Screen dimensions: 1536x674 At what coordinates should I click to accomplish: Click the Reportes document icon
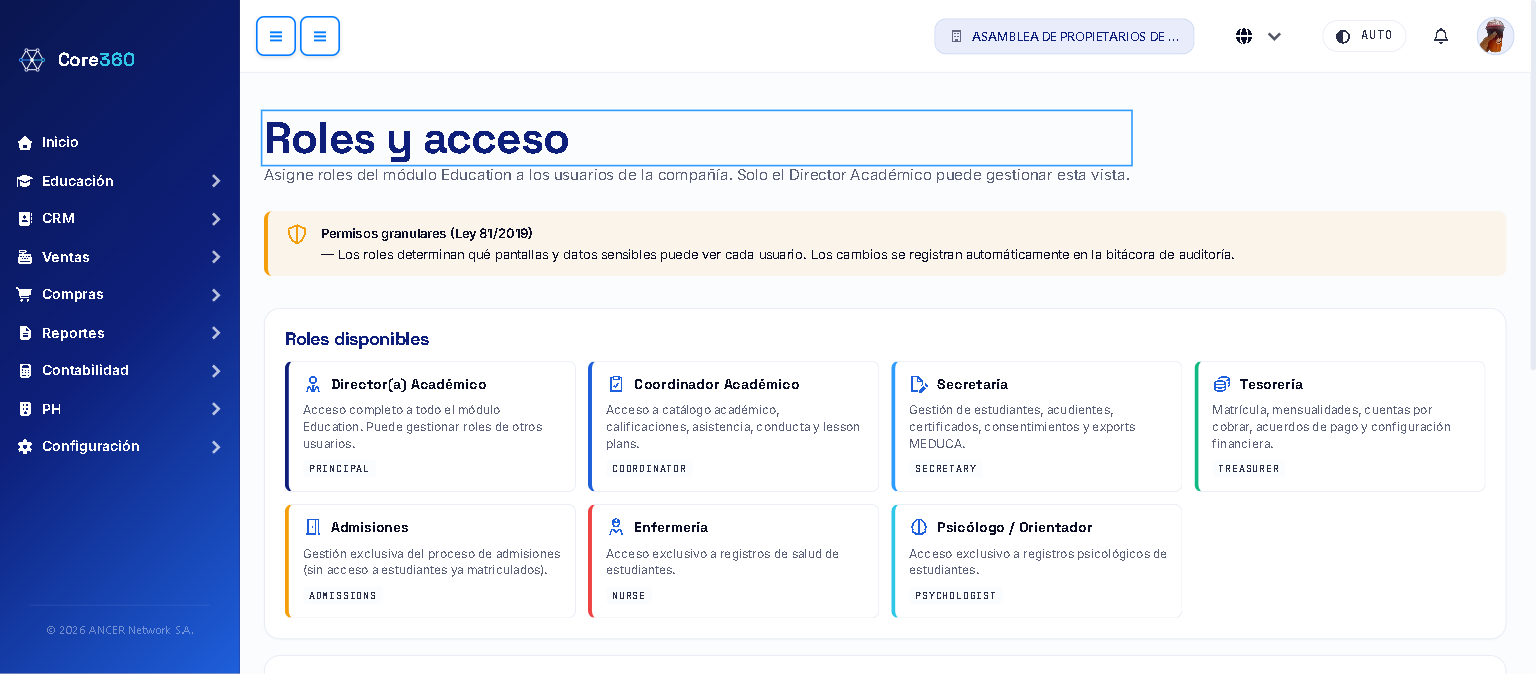click(25, 333)
